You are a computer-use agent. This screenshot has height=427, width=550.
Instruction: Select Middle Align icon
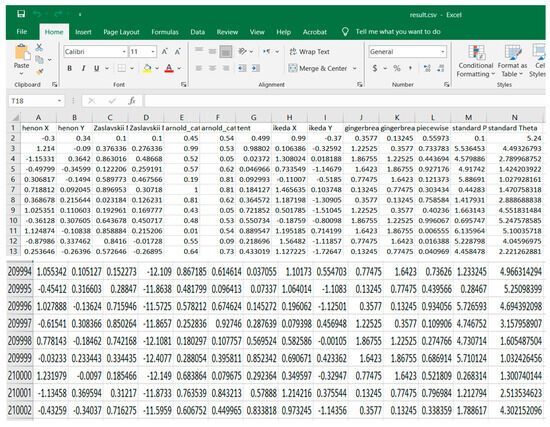pos(212,51)
